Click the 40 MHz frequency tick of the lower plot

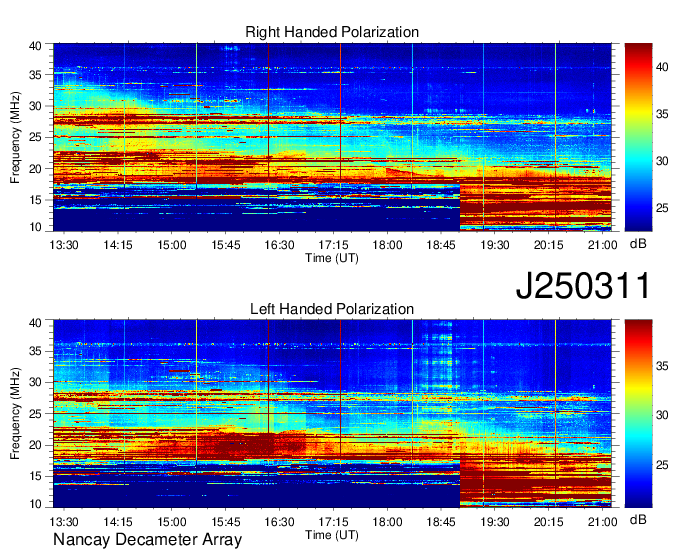[x=36, y=322]
